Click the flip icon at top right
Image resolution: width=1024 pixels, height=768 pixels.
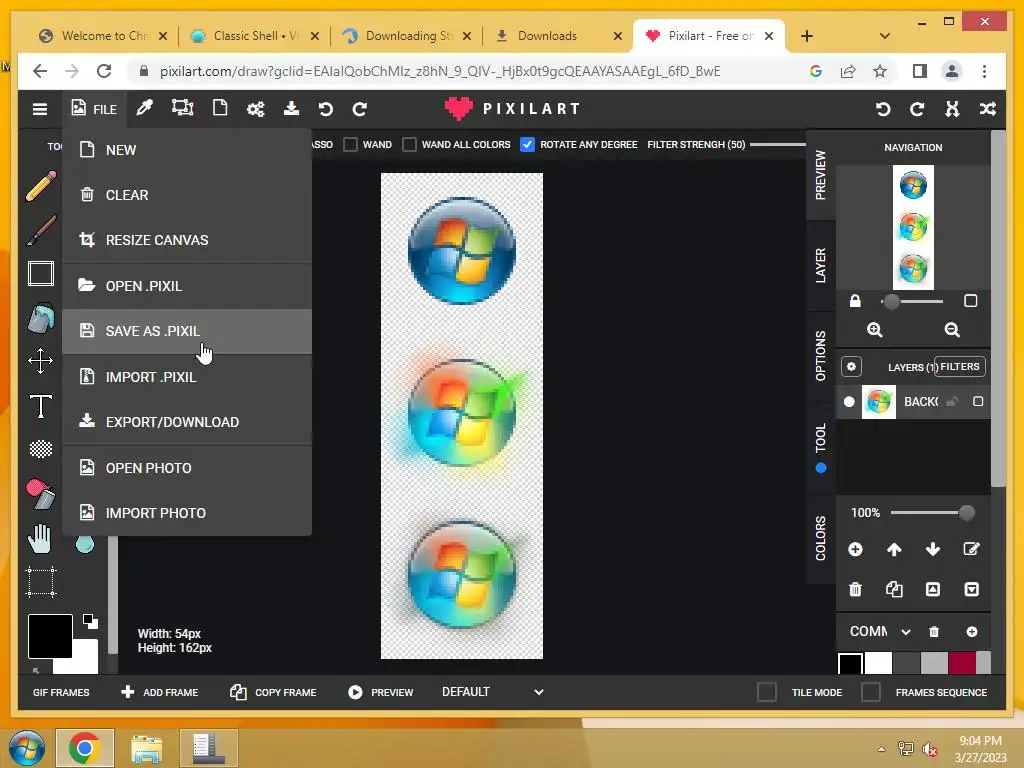pyautogui.click(x=952, y=109)
